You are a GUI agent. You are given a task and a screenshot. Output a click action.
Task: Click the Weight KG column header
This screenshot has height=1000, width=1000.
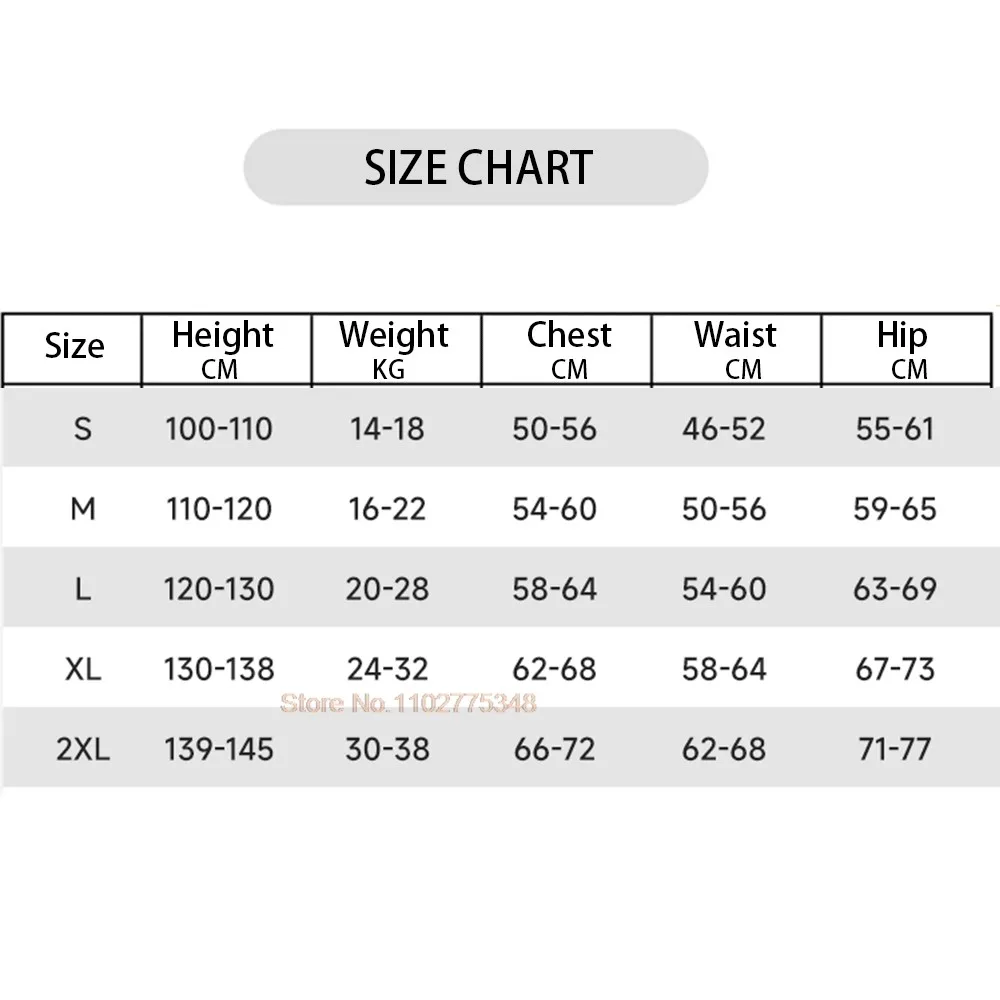(397, 349)
